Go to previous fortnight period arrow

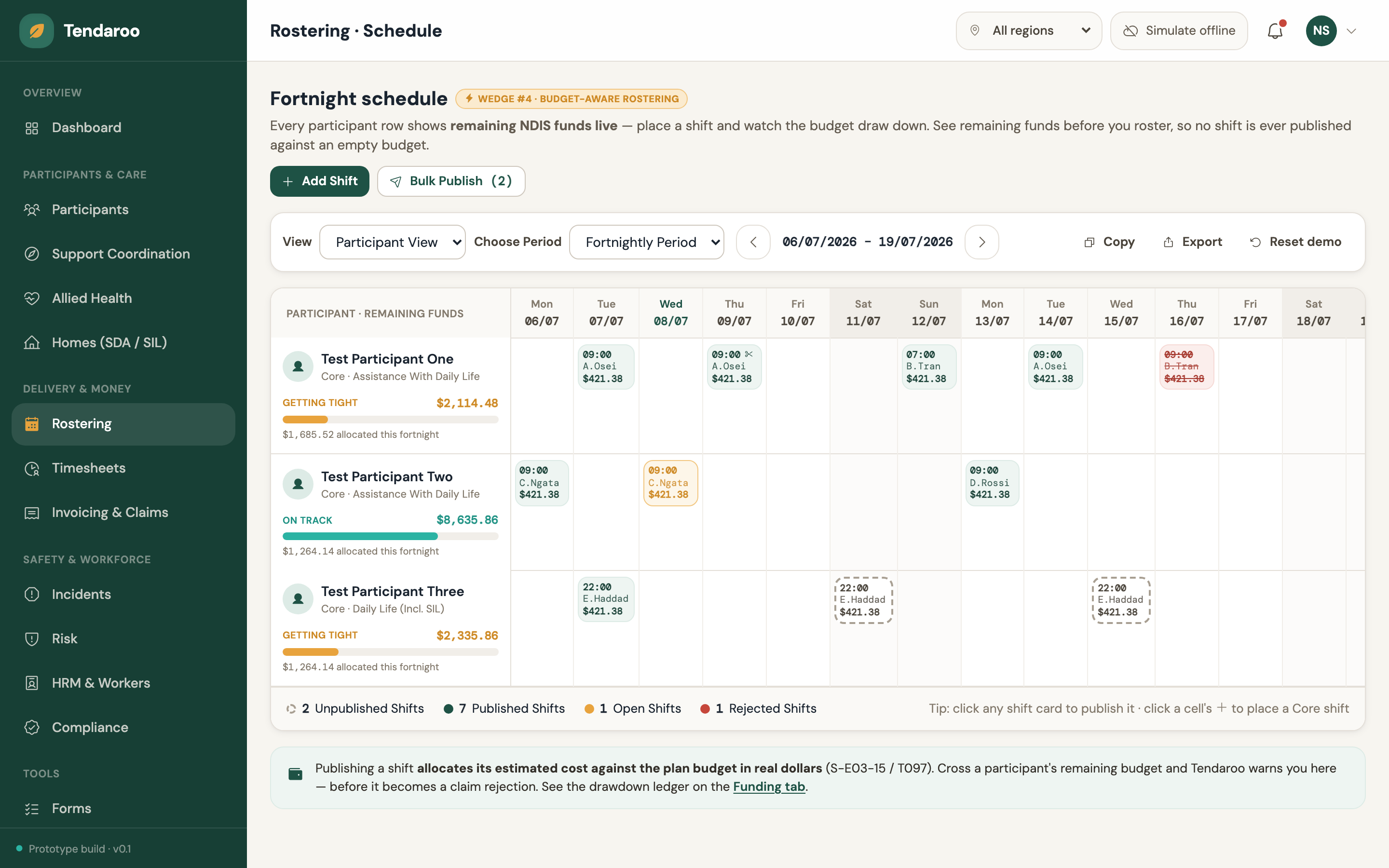point(753,242)
